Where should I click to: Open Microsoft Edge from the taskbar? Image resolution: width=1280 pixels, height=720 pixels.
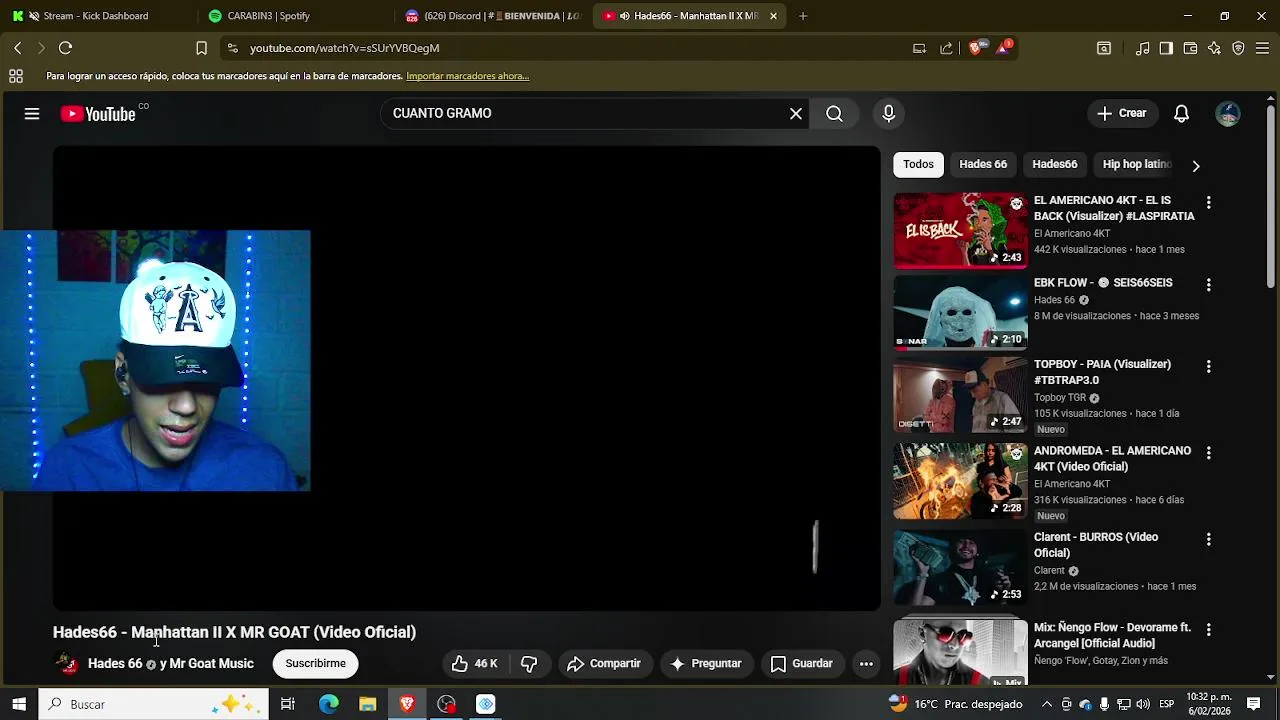(x=328, y=704)
